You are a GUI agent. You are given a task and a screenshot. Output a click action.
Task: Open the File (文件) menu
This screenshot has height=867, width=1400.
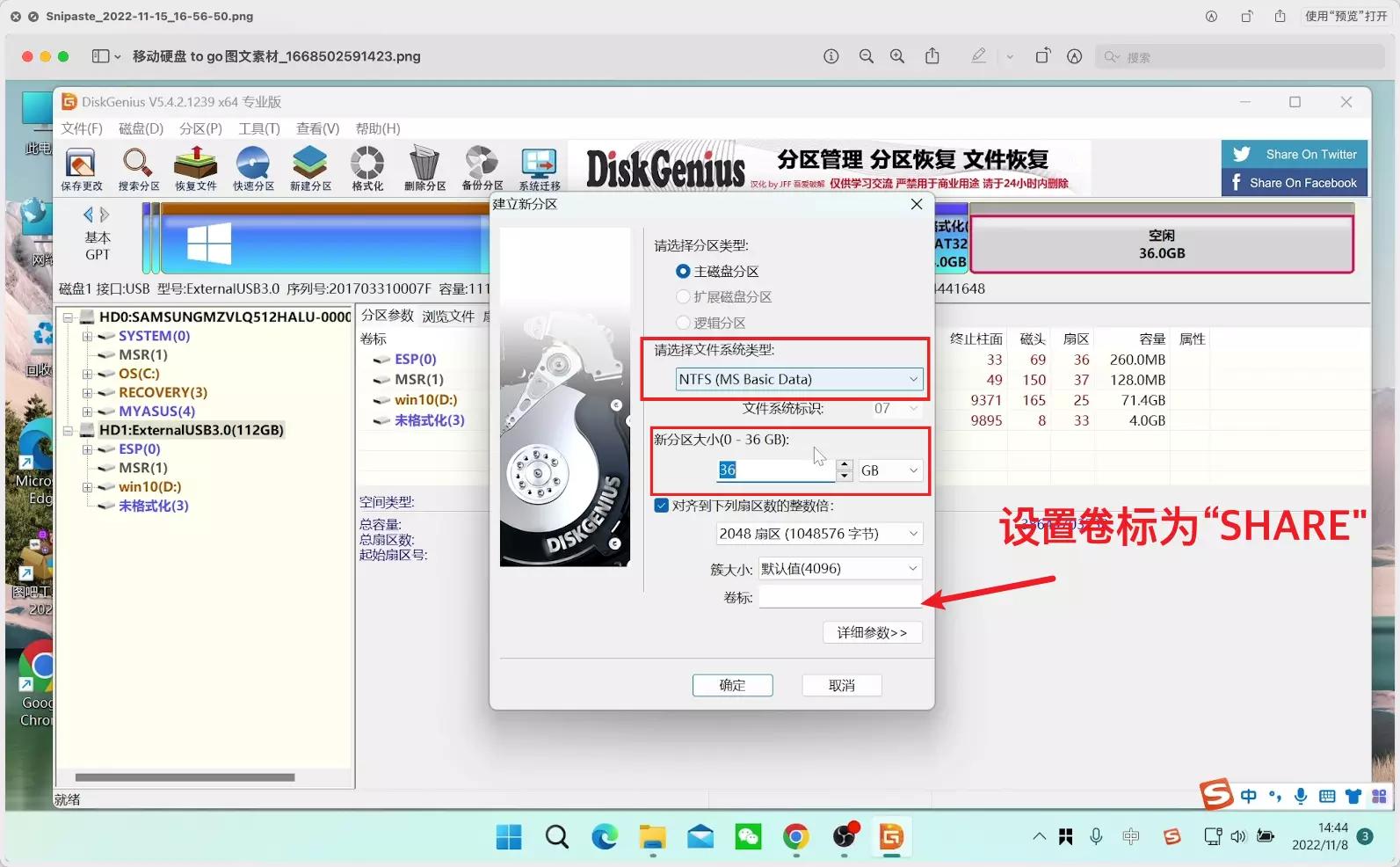[x=82, y=128]
